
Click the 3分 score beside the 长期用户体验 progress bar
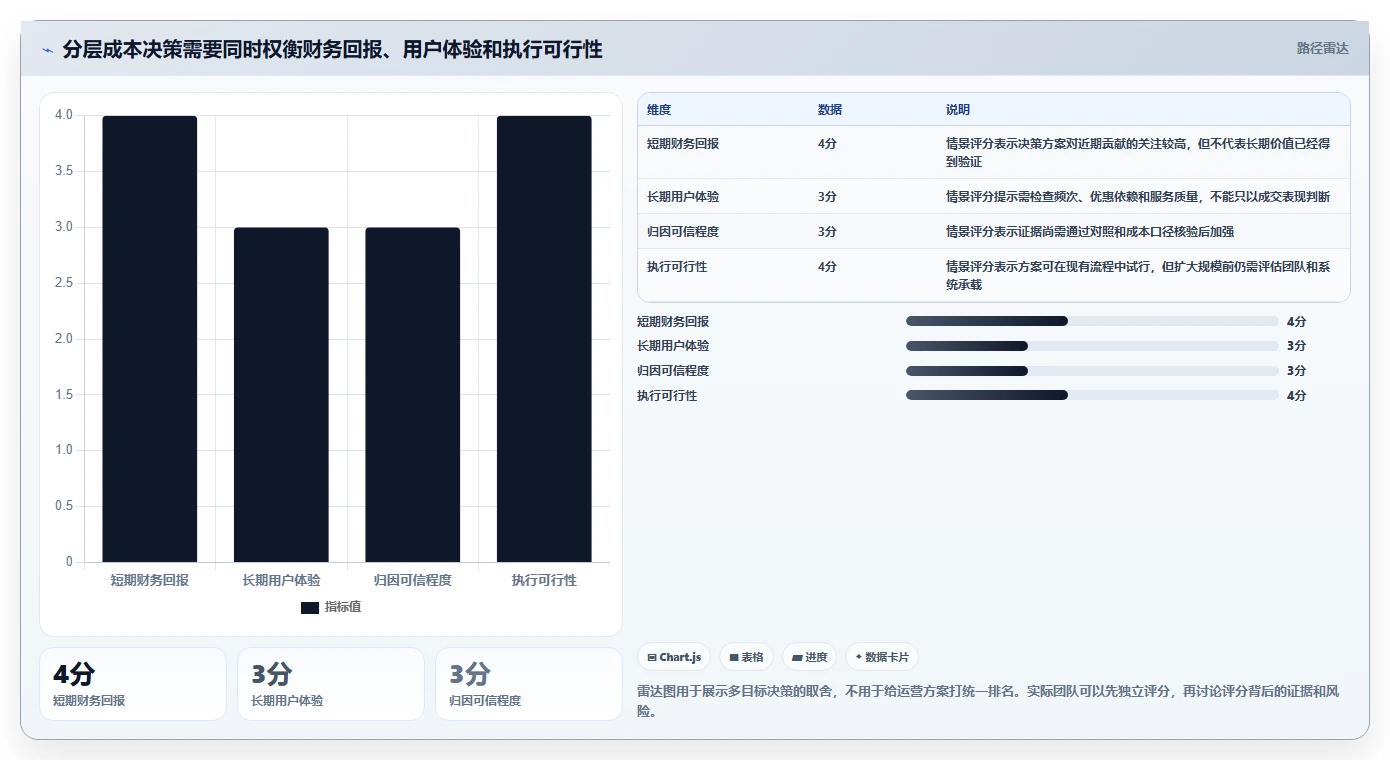tap(1297, 346)
